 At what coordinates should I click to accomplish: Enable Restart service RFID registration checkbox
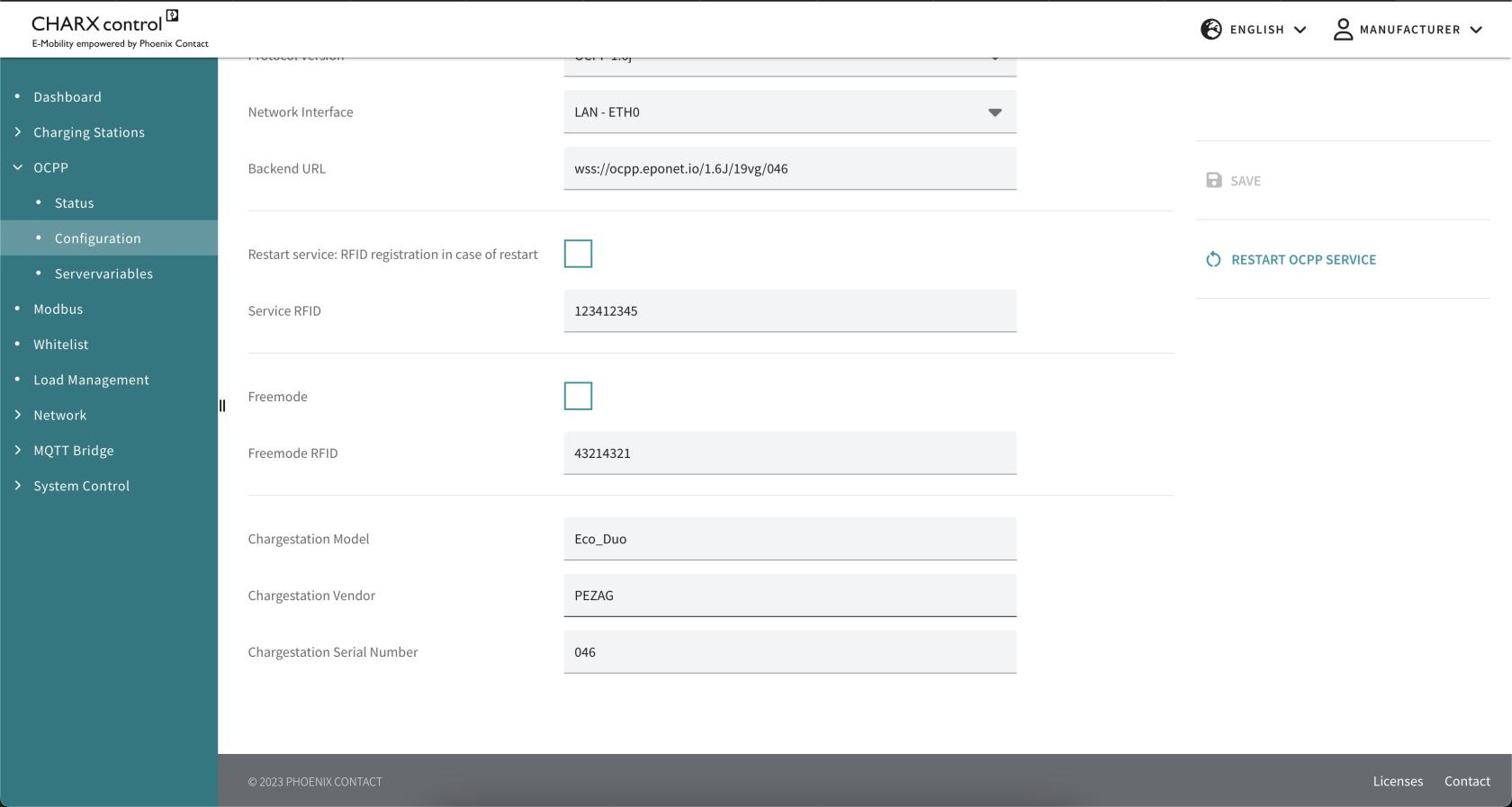pyautogui.click(x=578, y=254)
